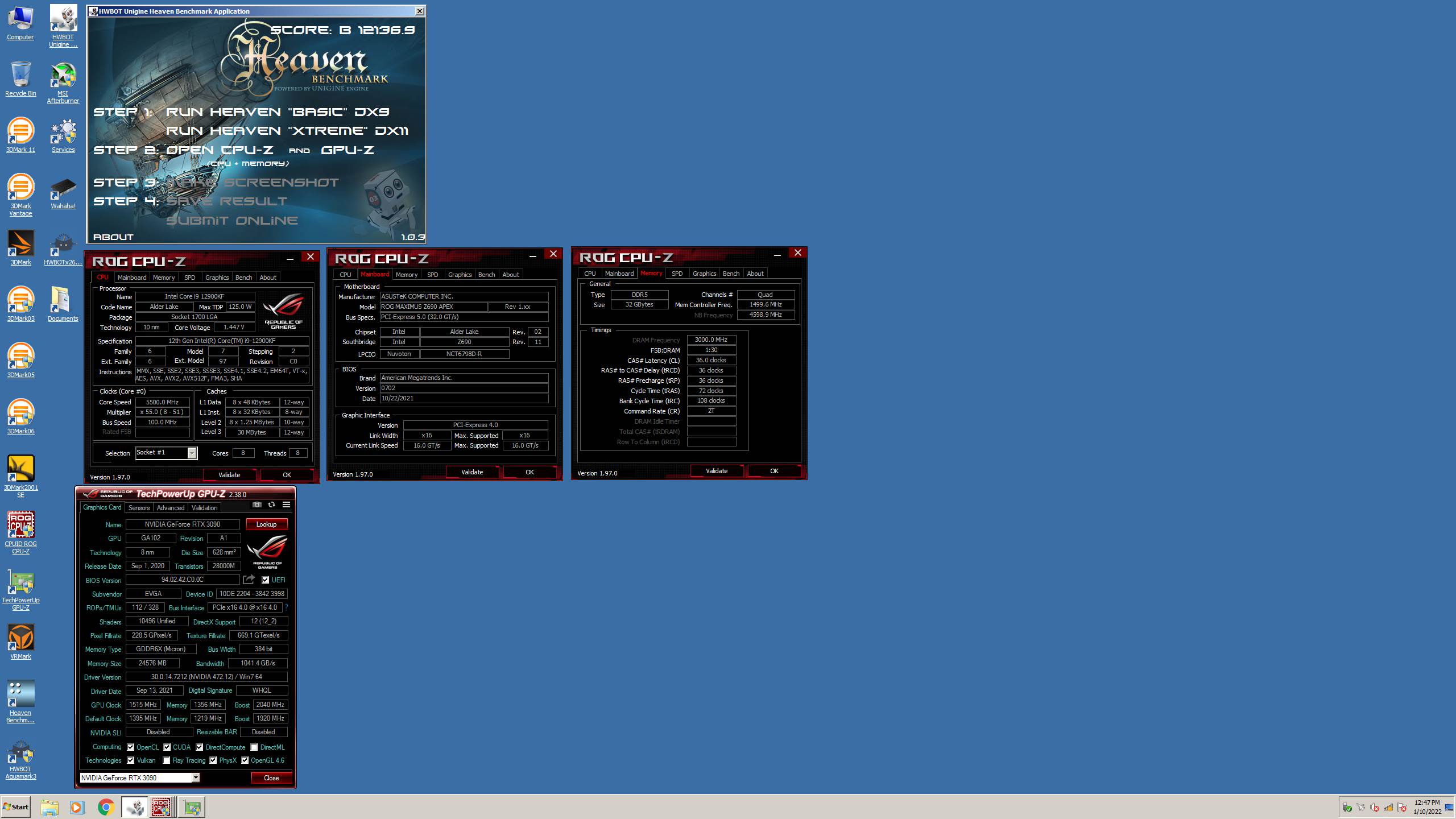
Task: Launch the 3DMark desktop shortcut
Action: pos(20,248)
